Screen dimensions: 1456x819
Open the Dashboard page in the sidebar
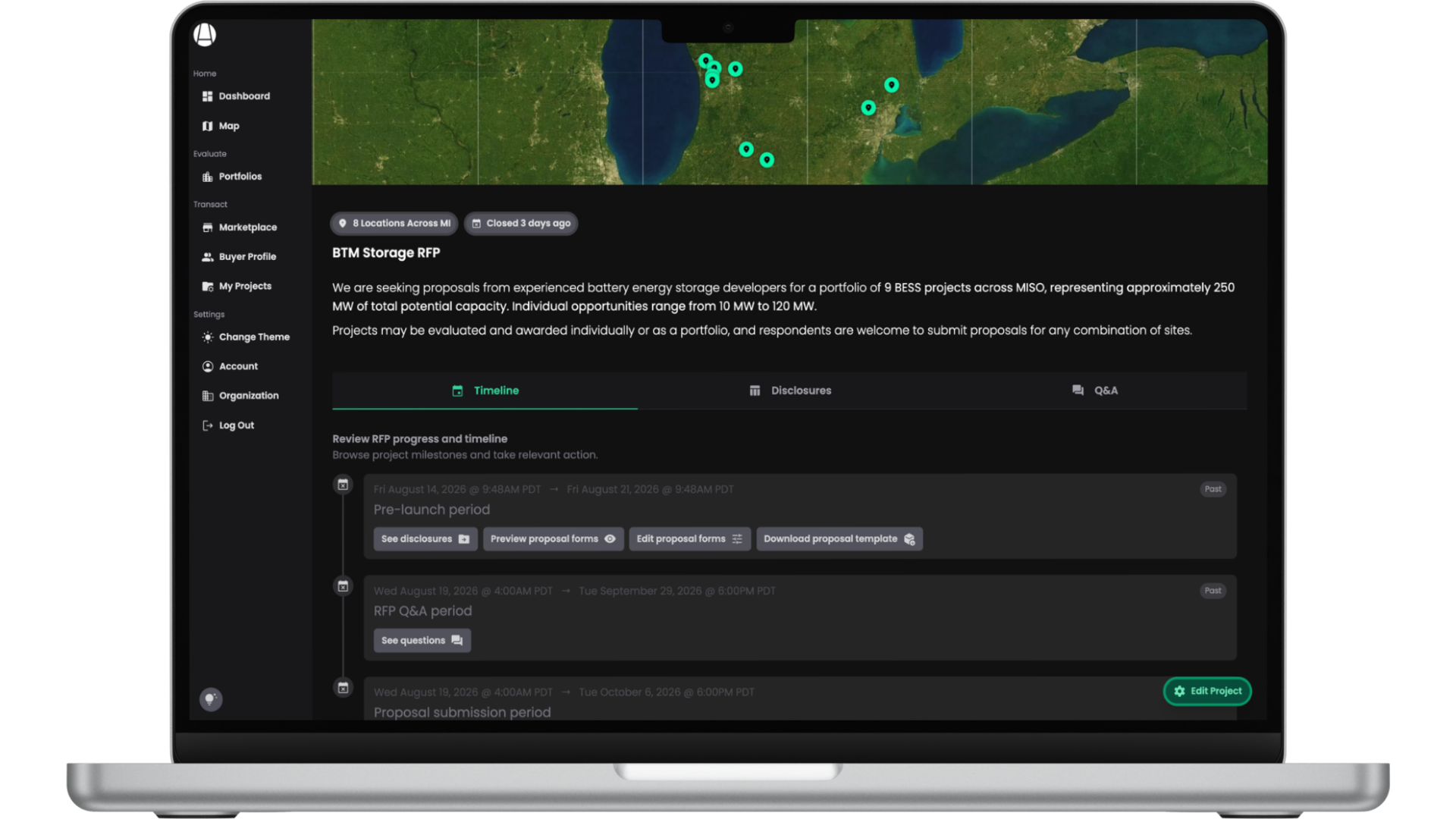pos(236,96)
